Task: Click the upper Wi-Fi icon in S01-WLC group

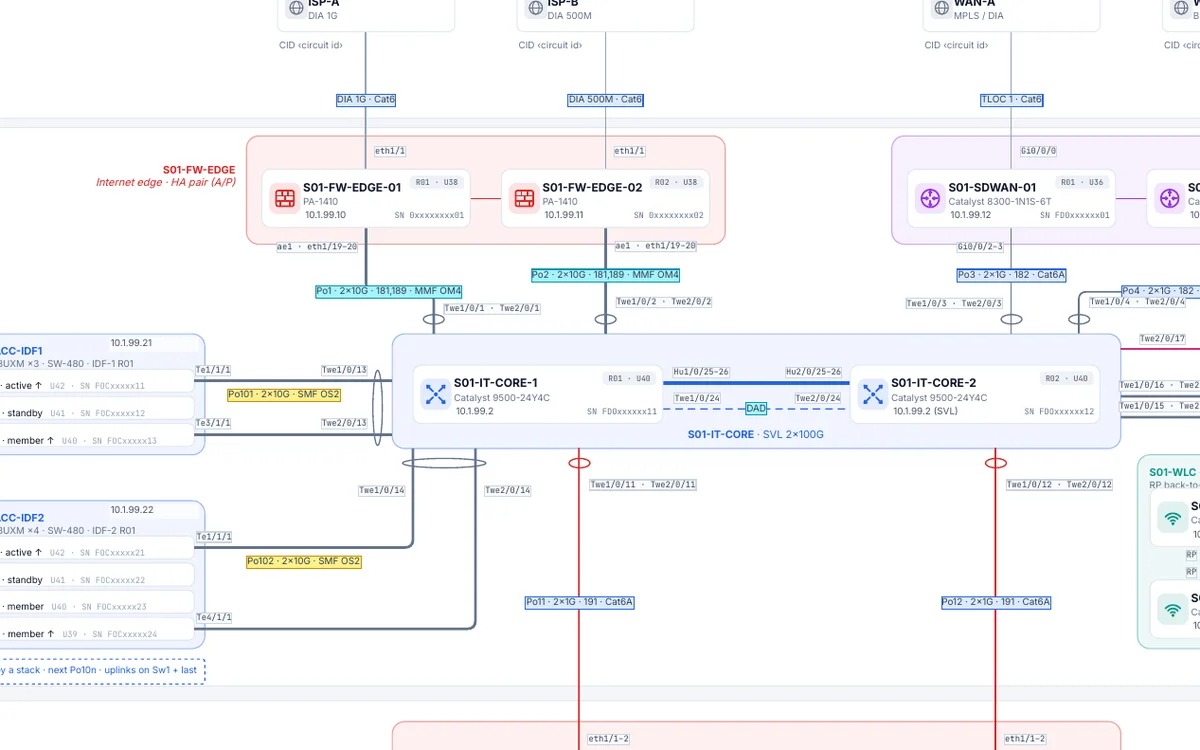Action: click(1171, 518)
